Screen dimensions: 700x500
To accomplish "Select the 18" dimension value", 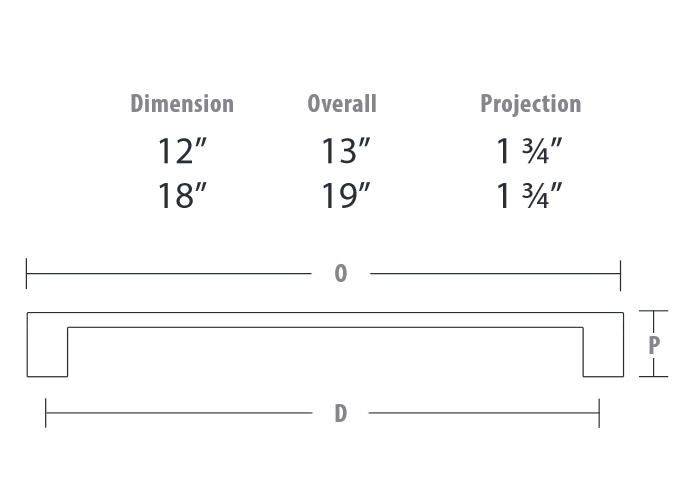I will coord(183,196).
